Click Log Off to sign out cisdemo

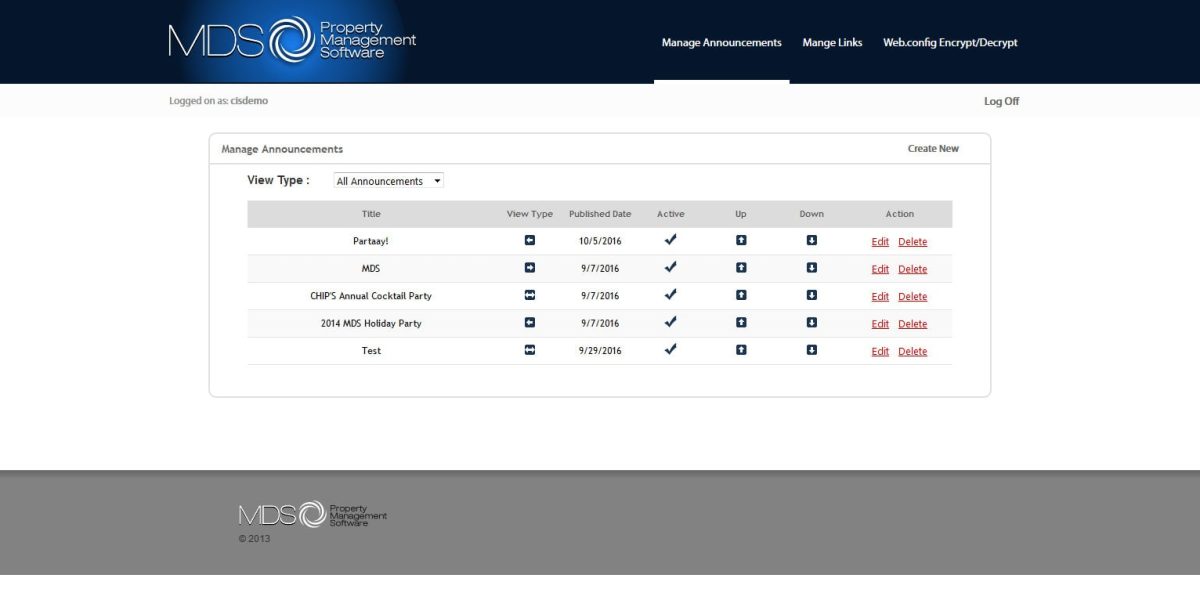tap(1001, 101)
